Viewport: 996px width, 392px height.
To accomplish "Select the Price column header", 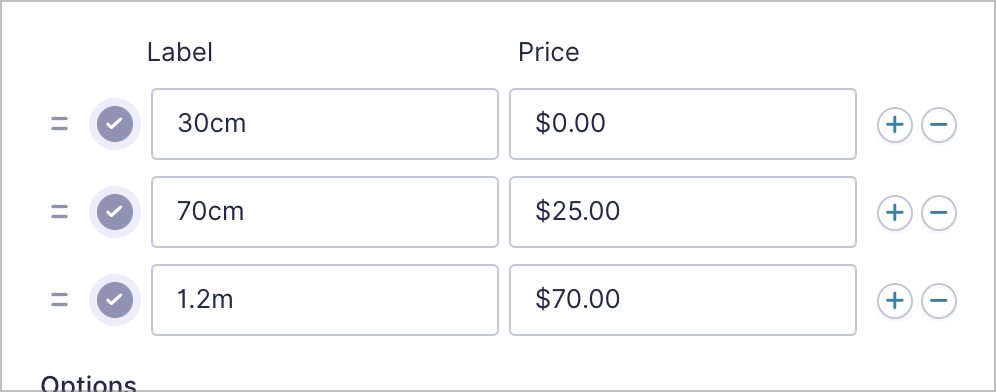I will (x=548, y=52).
